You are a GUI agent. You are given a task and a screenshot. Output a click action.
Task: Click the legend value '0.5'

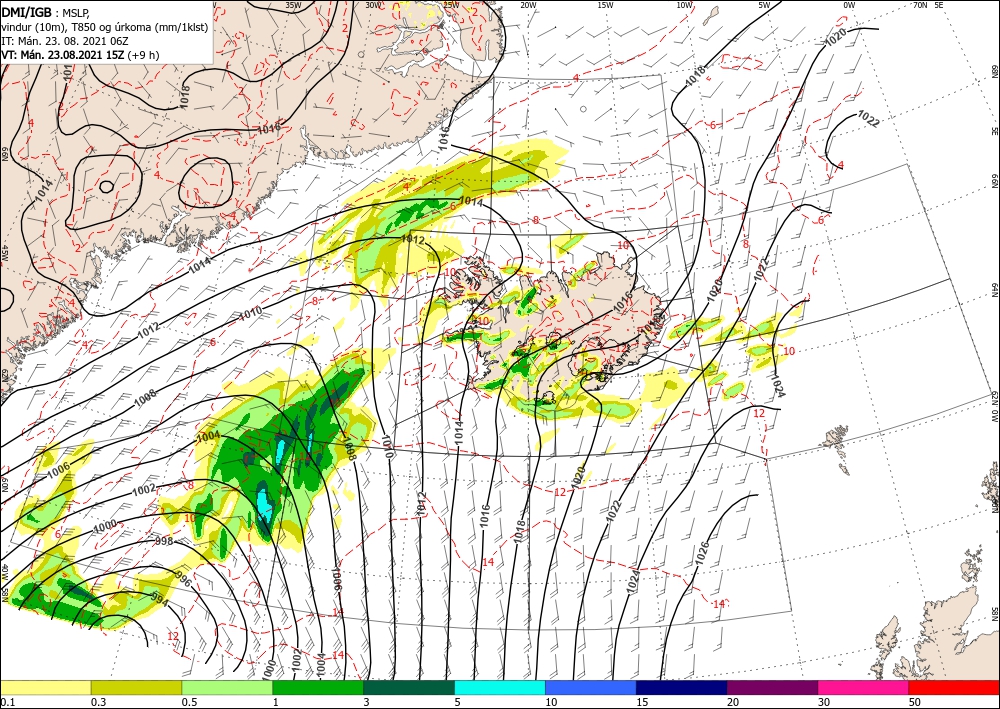click(x=189, y=702)
